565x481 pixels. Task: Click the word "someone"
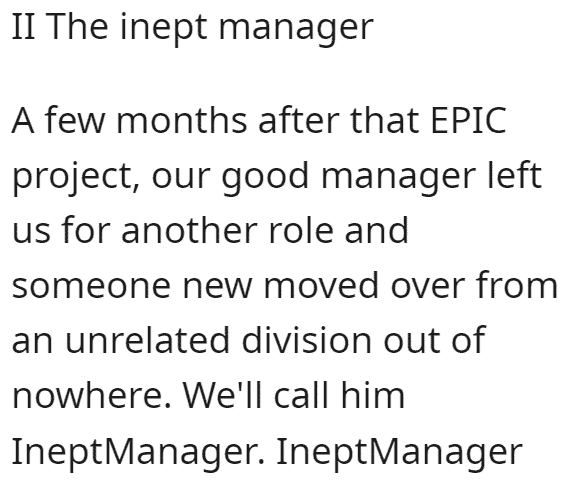91,285
